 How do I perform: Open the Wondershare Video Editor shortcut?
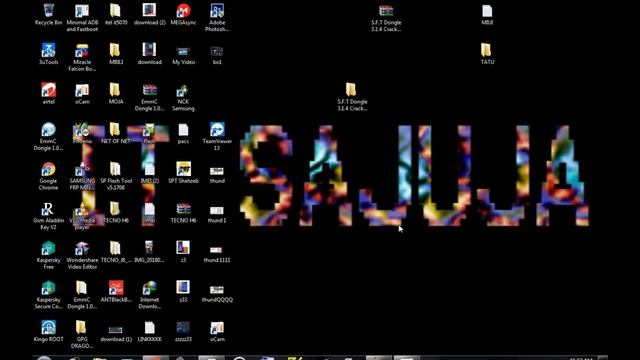(82, 248)
